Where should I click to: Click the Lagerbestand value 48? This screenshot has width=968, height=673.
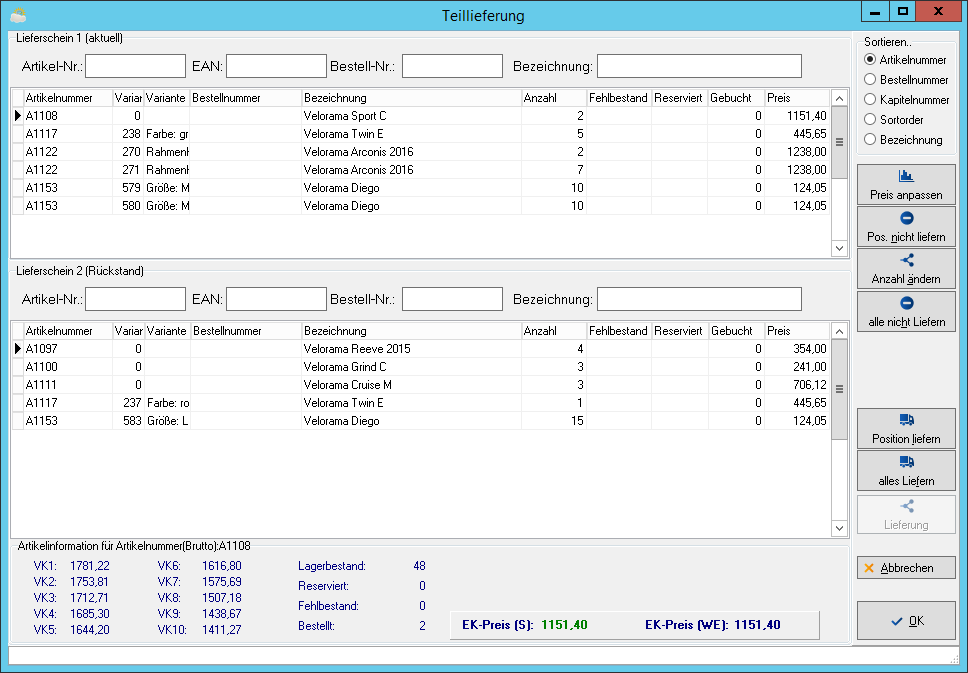pos(419,566)
